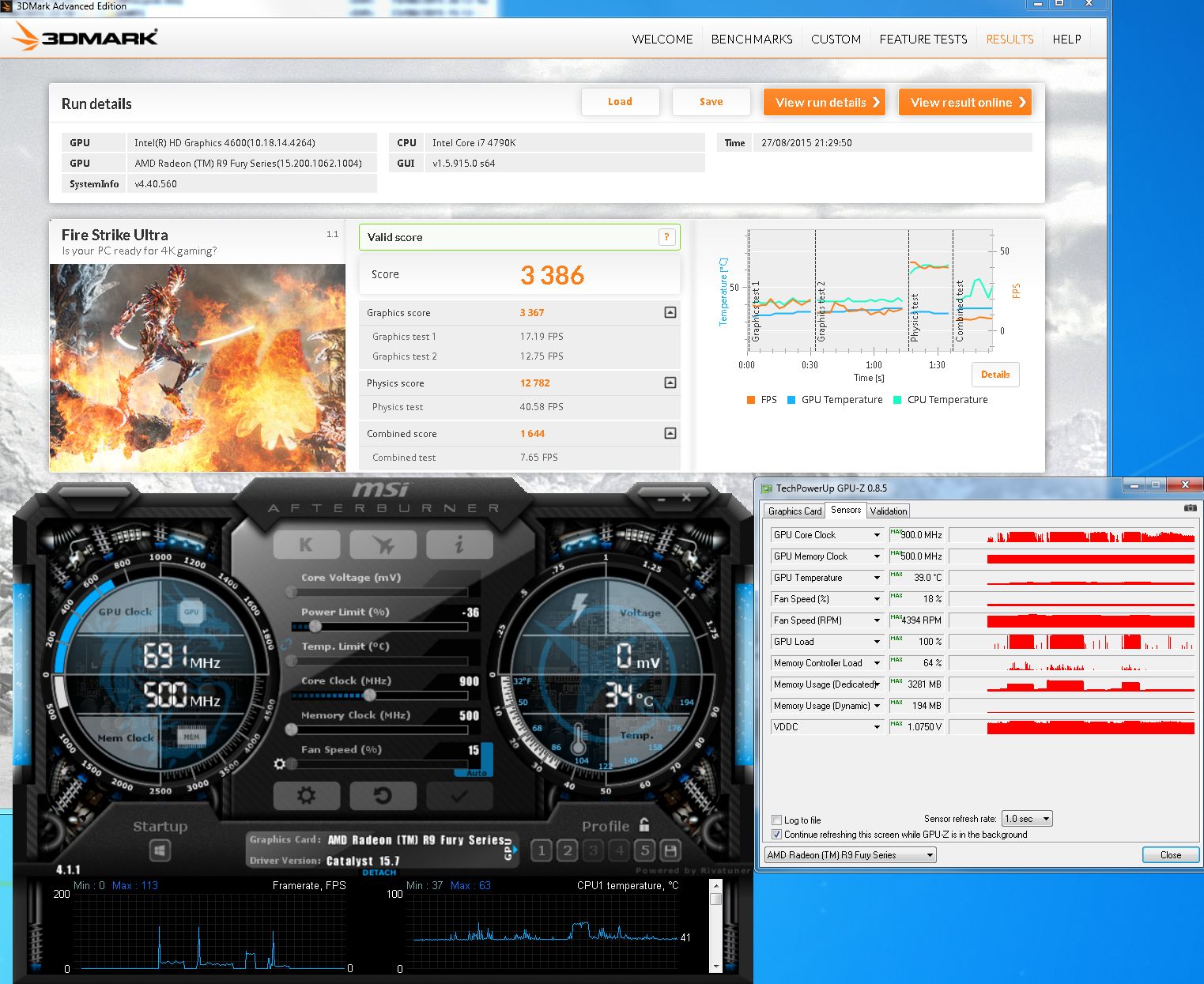Open the GPU Memory Clock sensor dropdown
The height and width of the screenshot is (984, 1204).
877,556
